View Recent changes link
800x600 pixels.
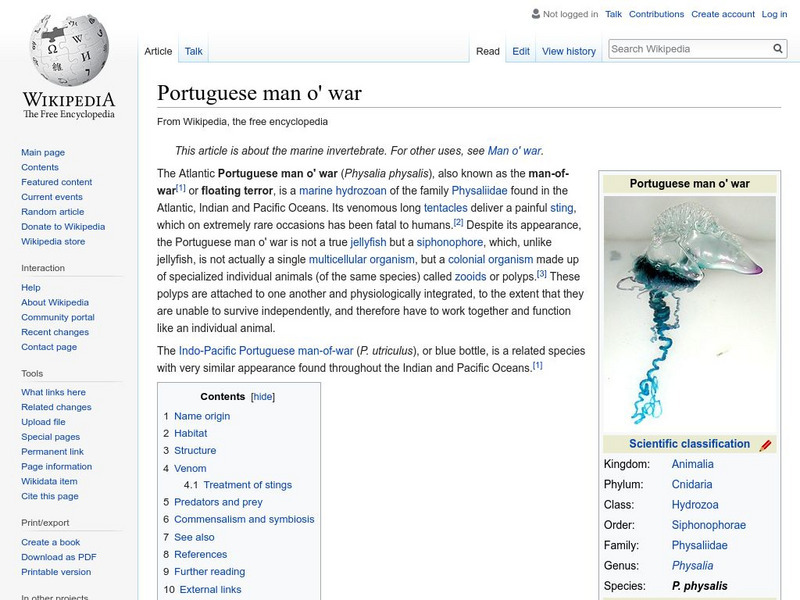click(x=55, y=332)
